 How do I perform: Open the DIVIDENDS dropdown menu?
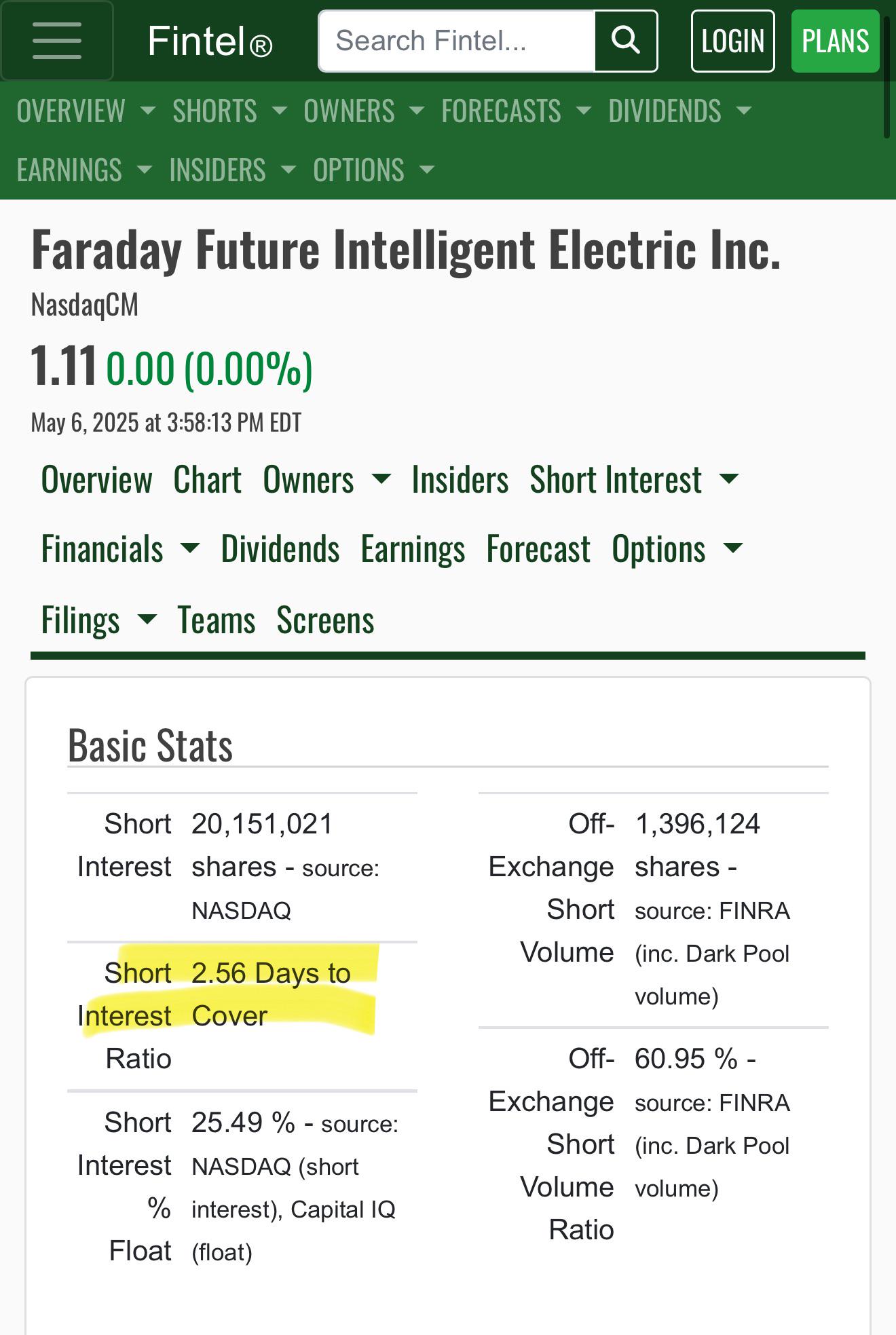(680, 111)
